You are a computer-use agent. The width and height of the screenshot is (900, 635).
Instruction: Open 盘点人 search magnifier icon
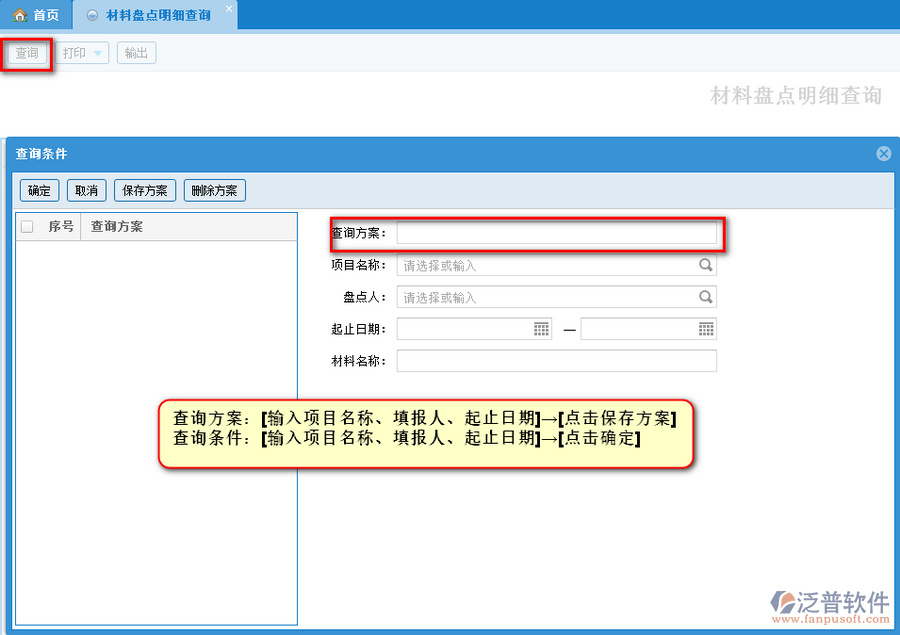pos(705,297)
